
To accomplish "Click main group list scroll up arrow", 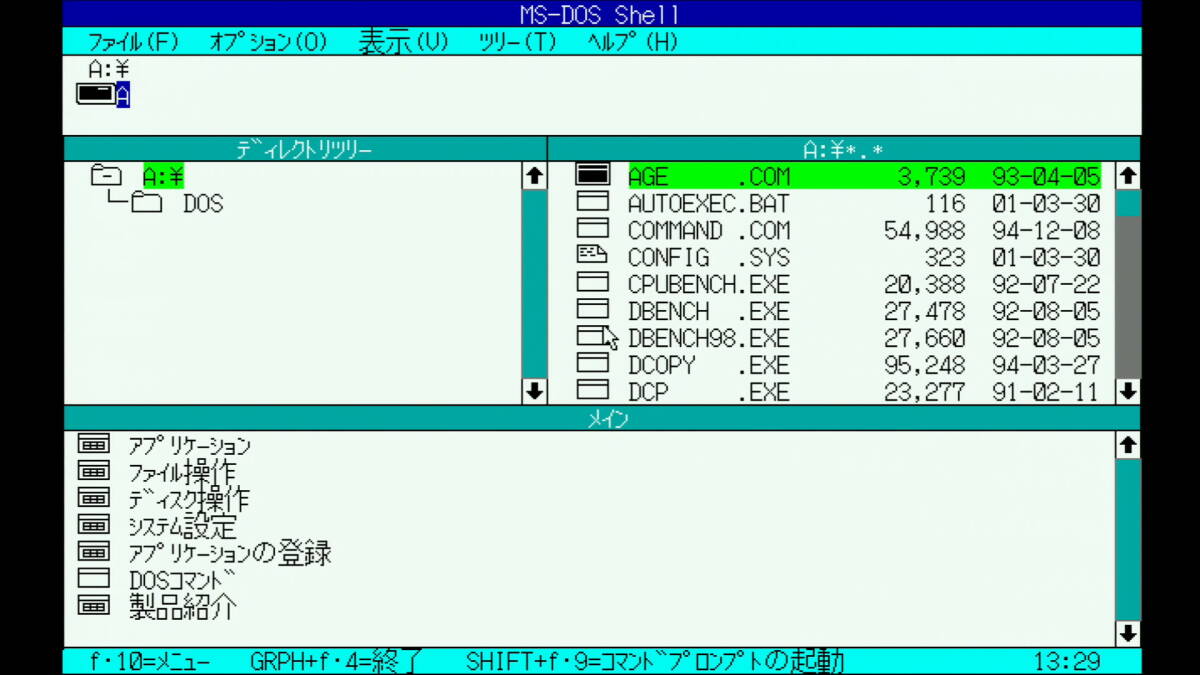I will click(1128, 445).
